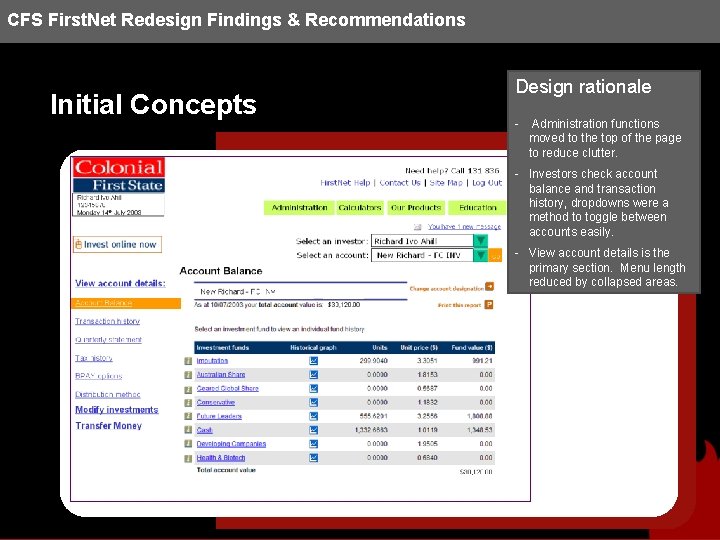Screen dimensions: 720x540
Task: Click the Unit price ($) column header
Action: click(419, 348)
